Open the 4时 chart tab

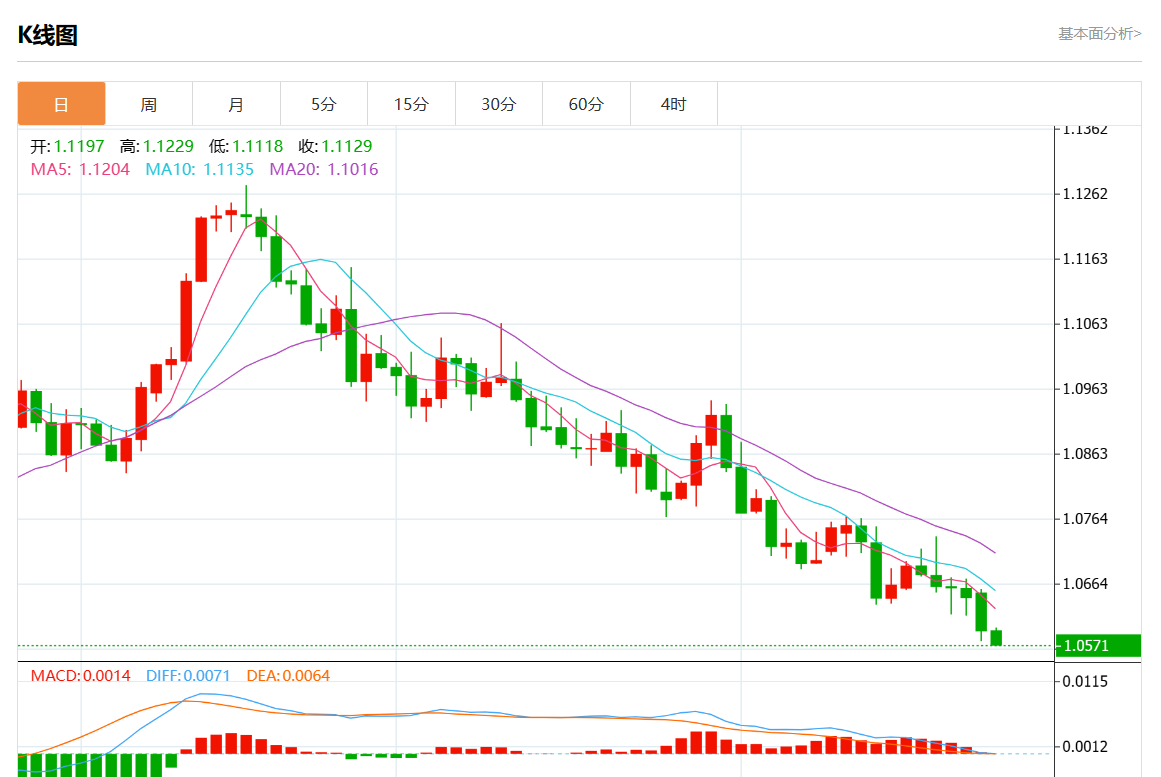coord(673,104)
